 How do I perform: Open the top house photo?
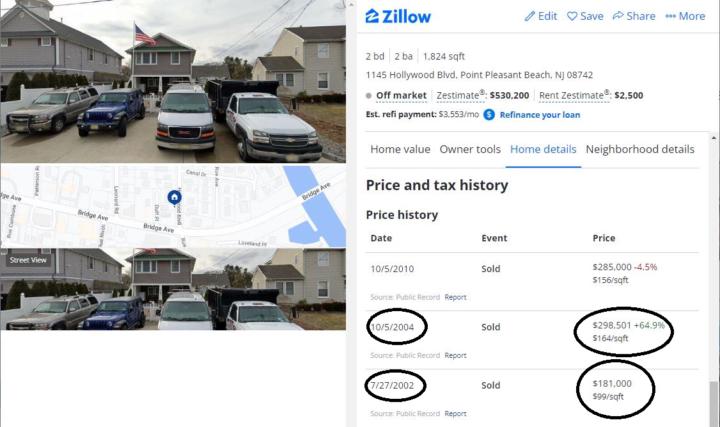174,80
